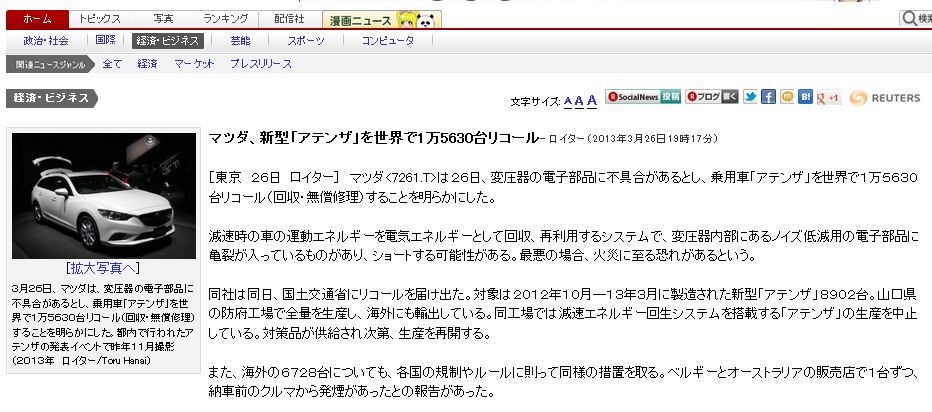Click the paragraph starting 減速時の車の運動エネルギー
The width and height of the screenshot is (932, 412).
563,246
